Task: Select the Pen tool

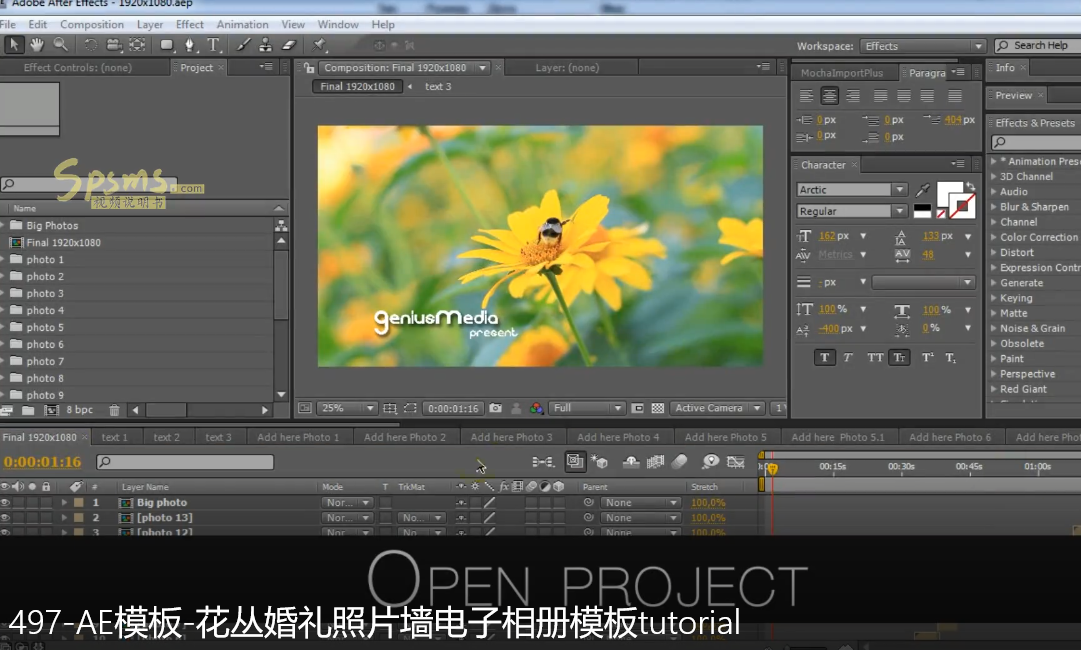Action: pos(190,45)
